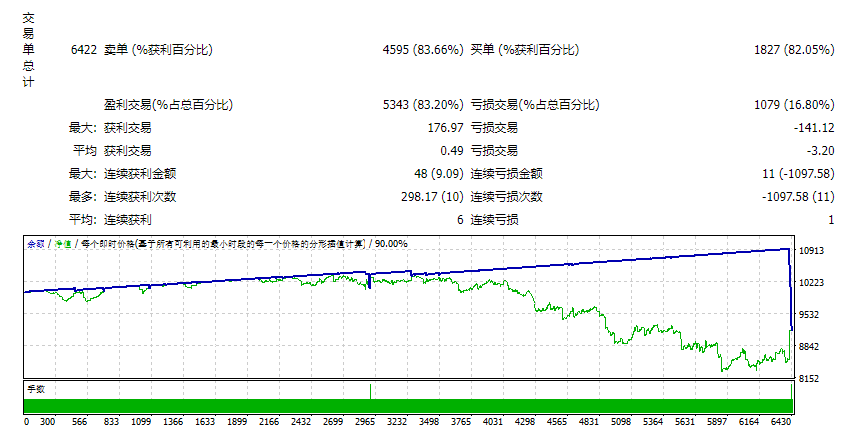Select the average loss trade value -3.20
853x432 pixels.
pos(821,151)
